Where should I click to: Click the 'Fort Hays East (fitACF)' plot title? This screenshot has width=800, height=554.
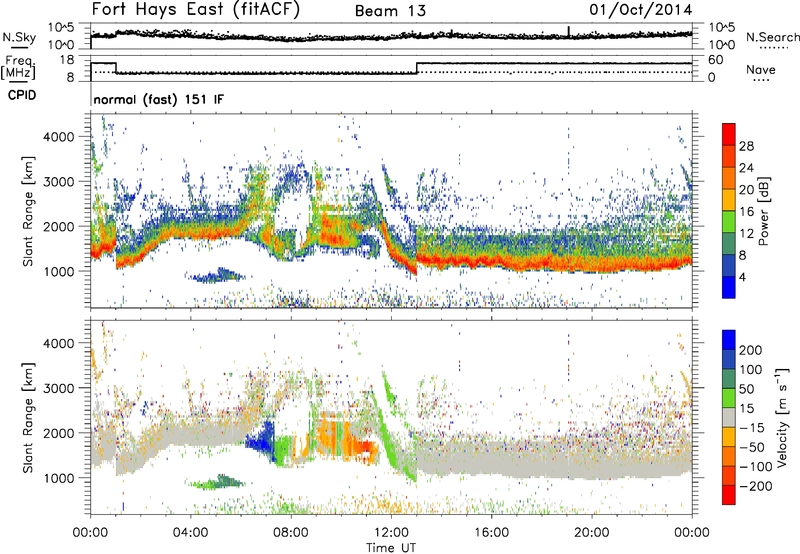click(x=195, y=9)
